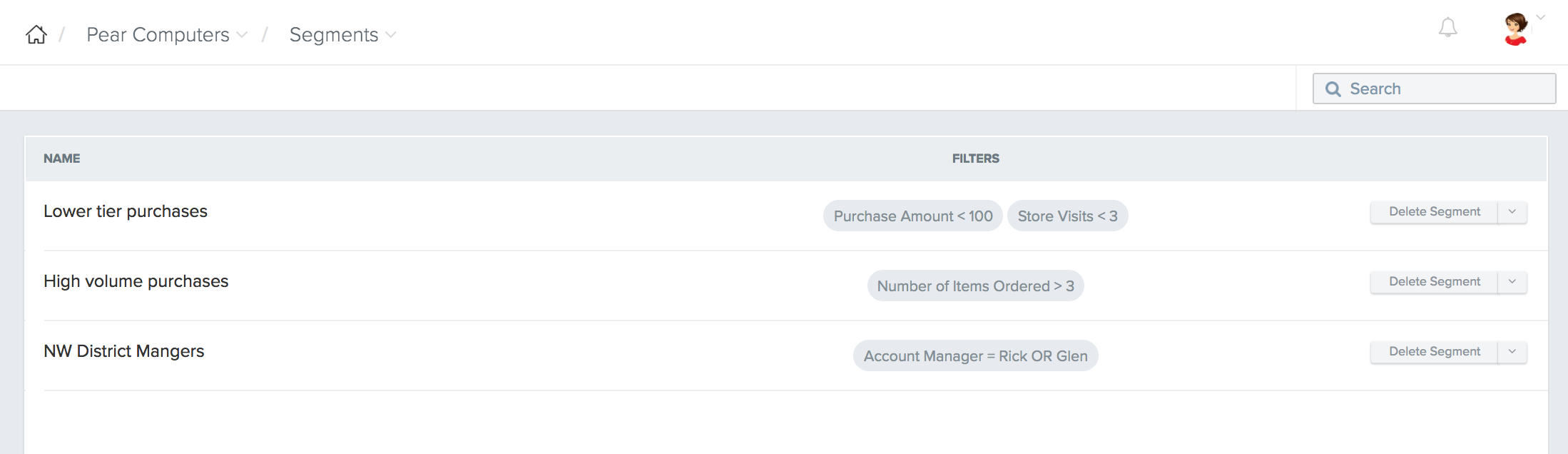This screenshot has width=1568, height=454.
Task: Delete the Lower tier purchases segment
Action: [1434, 212]
